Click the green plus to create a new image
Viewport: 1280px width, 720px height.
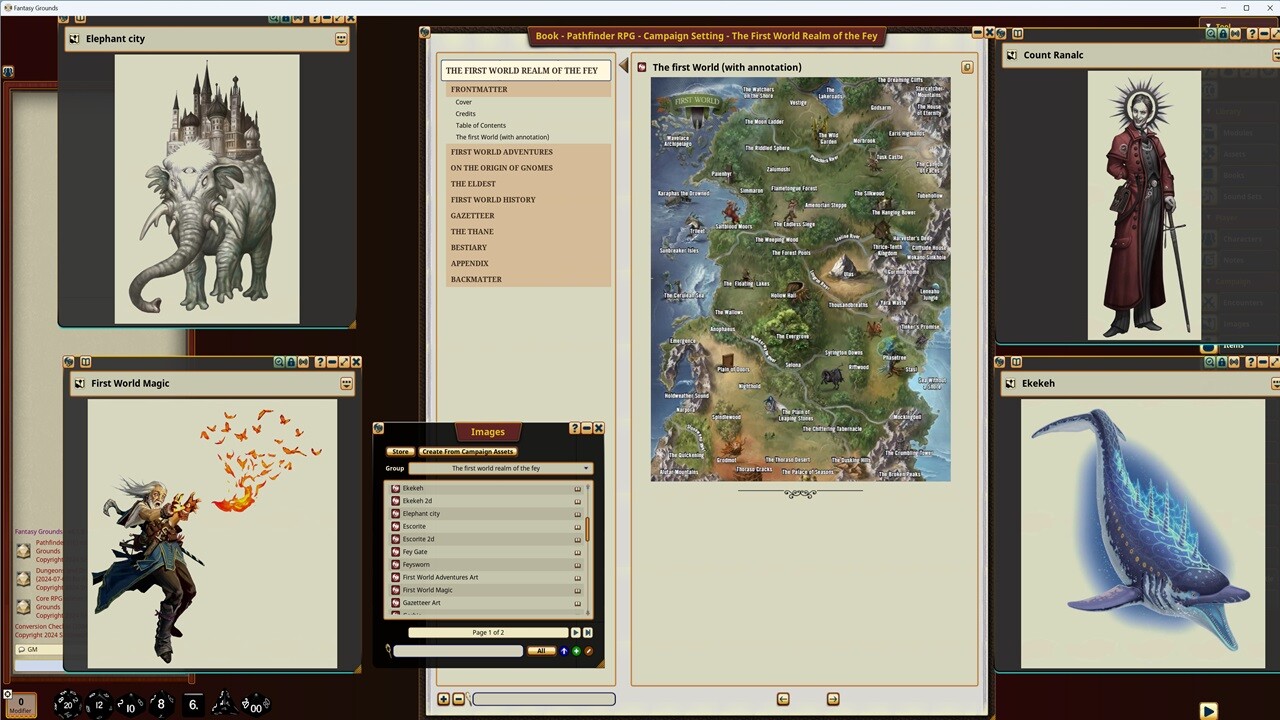click(575, 651)
